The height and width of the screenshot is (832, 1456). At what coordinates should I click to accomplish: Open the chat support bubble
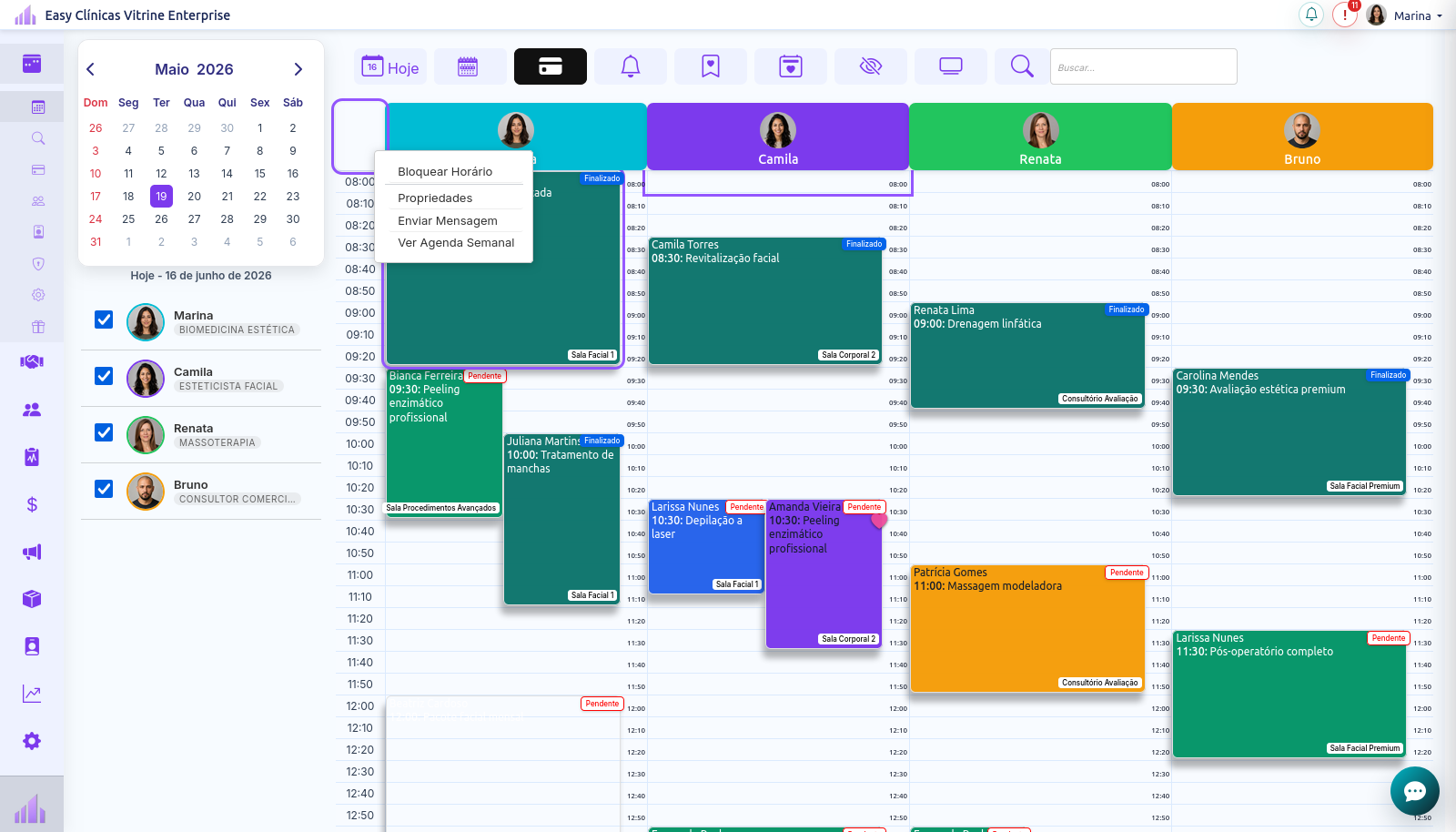pos(1415,791)
